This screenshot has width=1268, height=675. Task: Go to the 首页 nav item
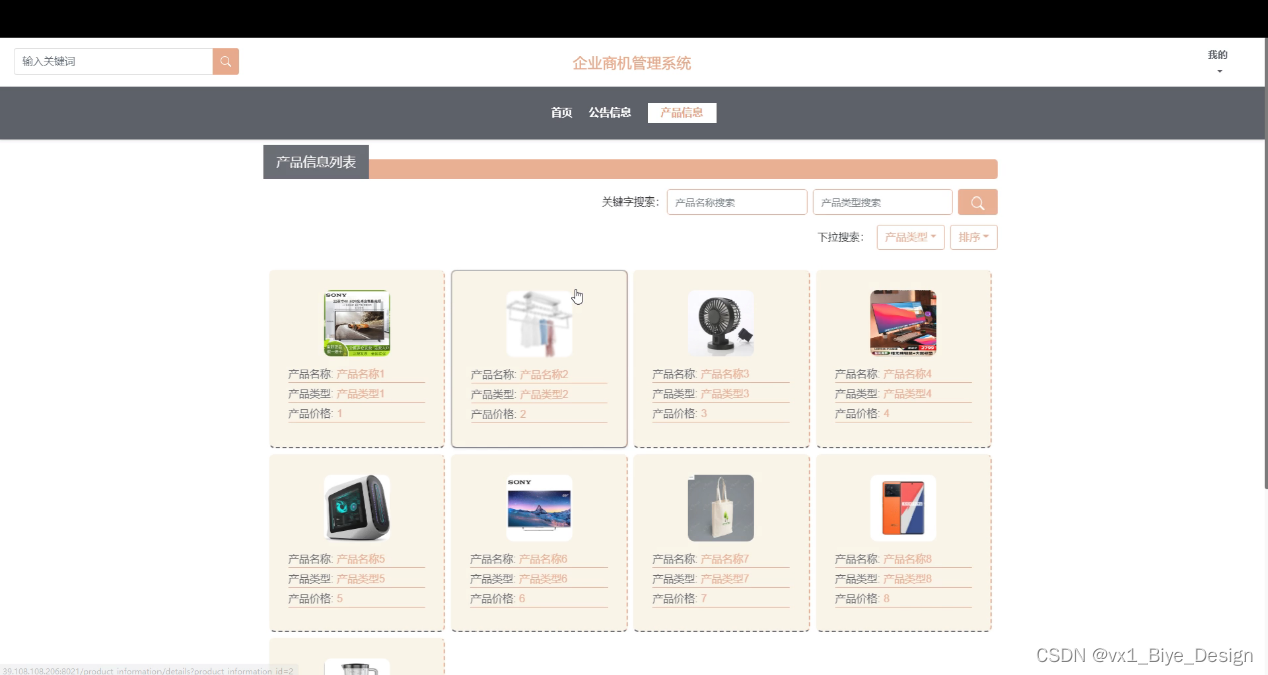point(561,113)
